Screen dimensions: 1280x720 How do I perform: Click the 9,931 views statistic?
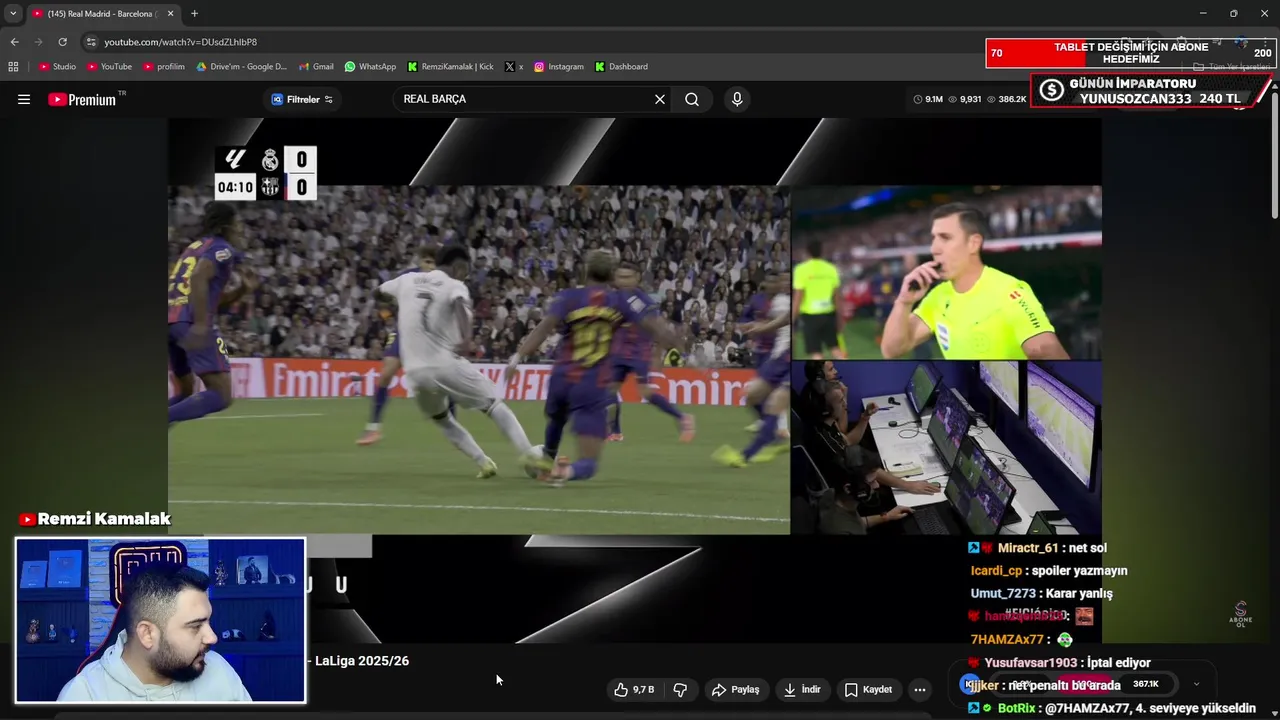click(x=965, y=99)
